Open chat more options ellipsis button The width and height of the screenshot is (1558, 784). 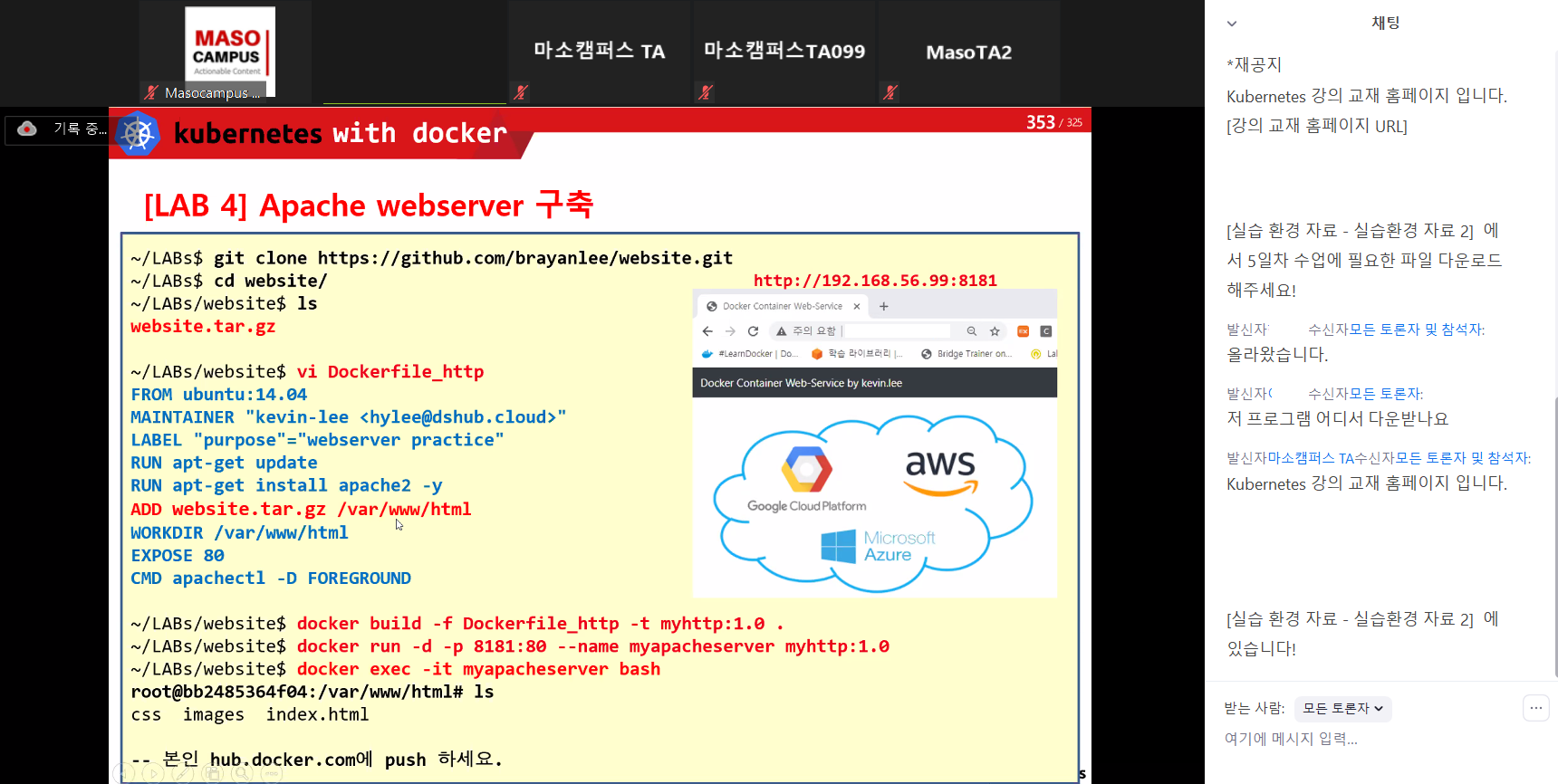(1535, 708)
